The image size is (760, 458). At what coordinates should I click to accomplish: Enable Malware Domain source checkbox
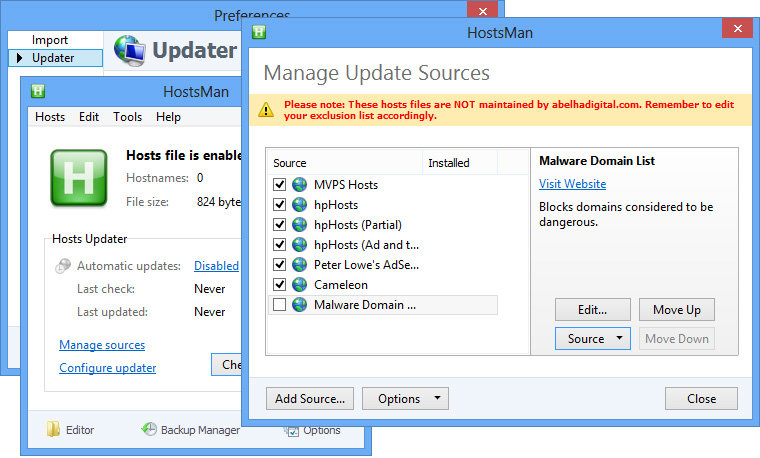279,304
